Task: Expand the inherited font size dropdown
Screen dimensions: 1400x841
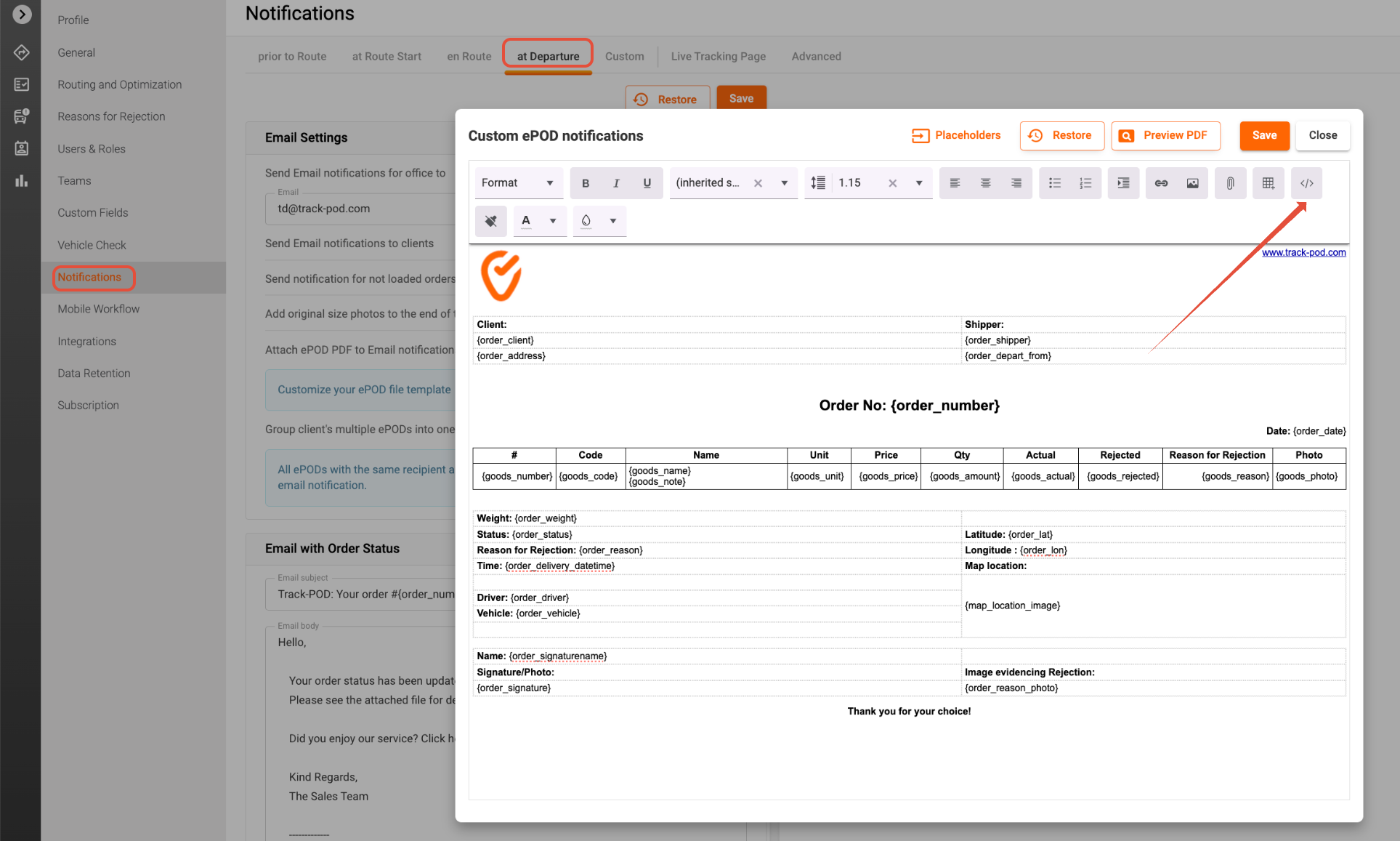Action: tap(784, 183)
